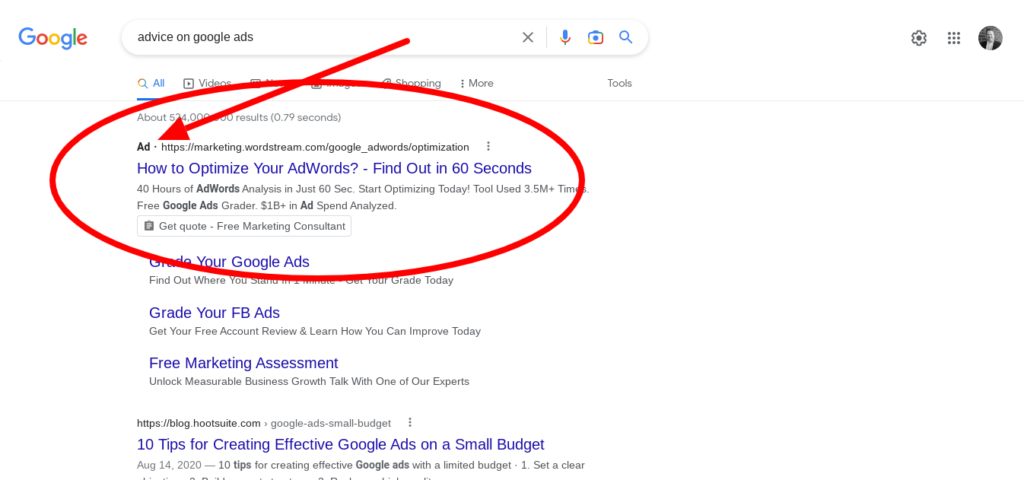The height and width of the screenshot is (480, 1024).
Task: Click the 'About 524,000,000 results' text
Action: (x=239, y=118)
